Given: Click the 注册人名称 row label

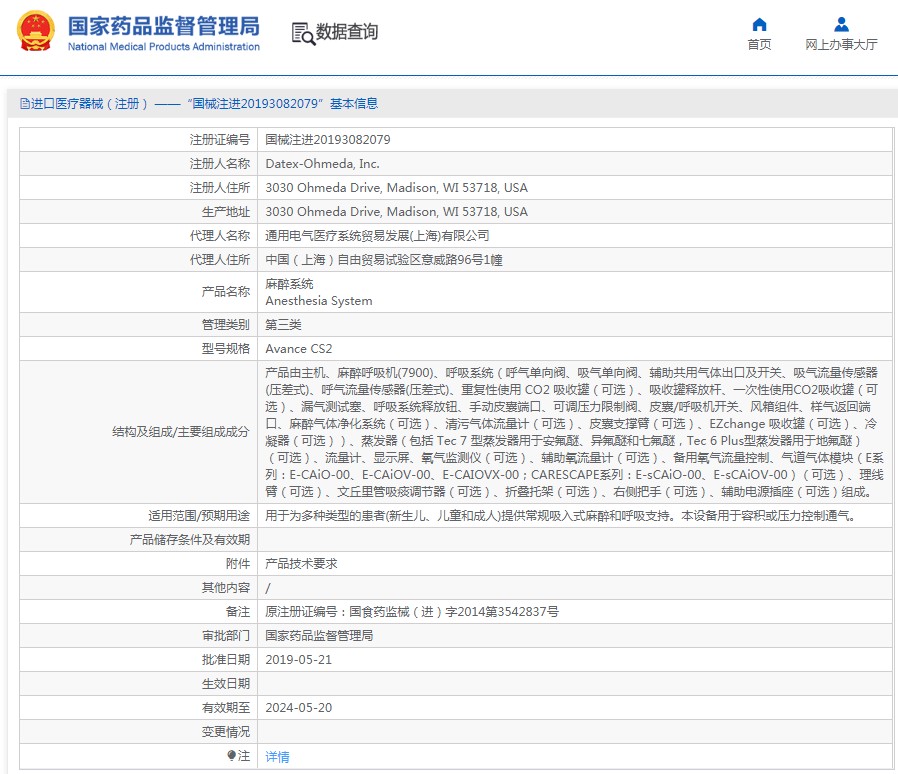Looking at the screenshot, I should [x=220, y=164].
